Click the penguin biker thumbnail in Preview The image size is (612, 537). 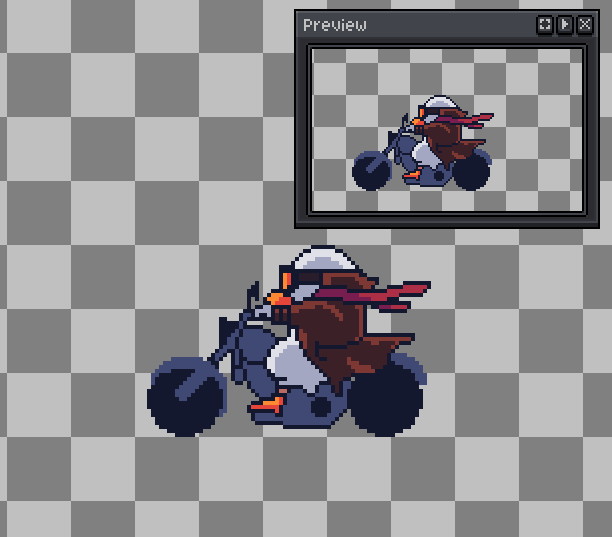(423, 143)
